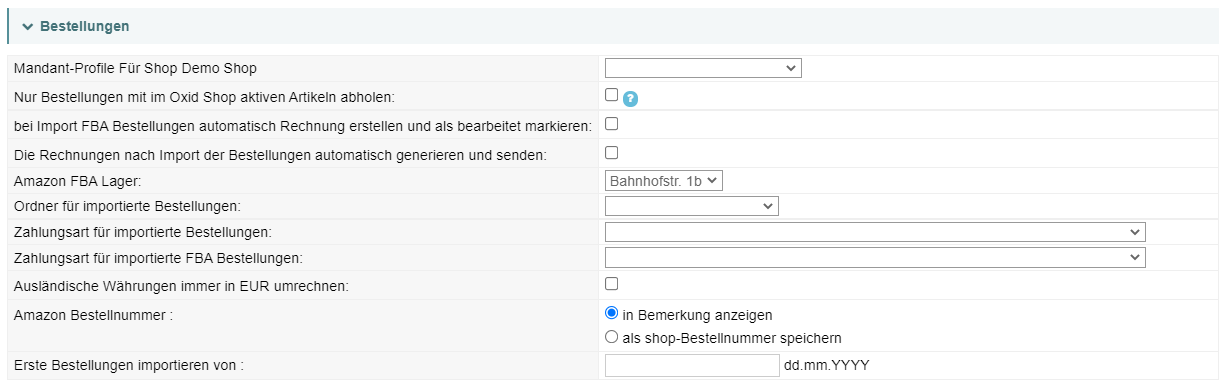Collapse the Bestellungen section chevron
Viewport: 1229px width, 382px height.
(27, 26)
